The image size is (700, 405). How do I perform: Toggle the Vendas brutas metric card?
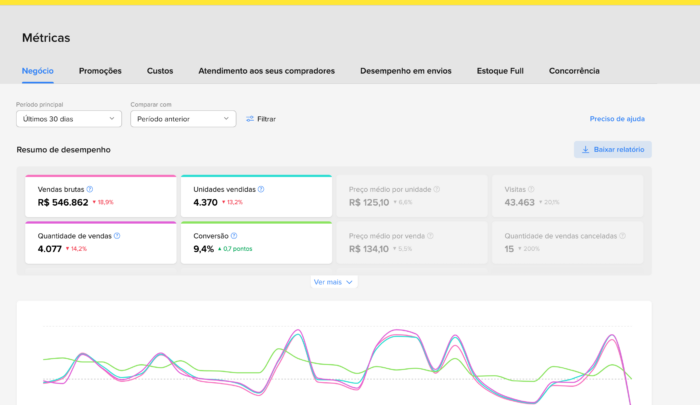[101, 196]
